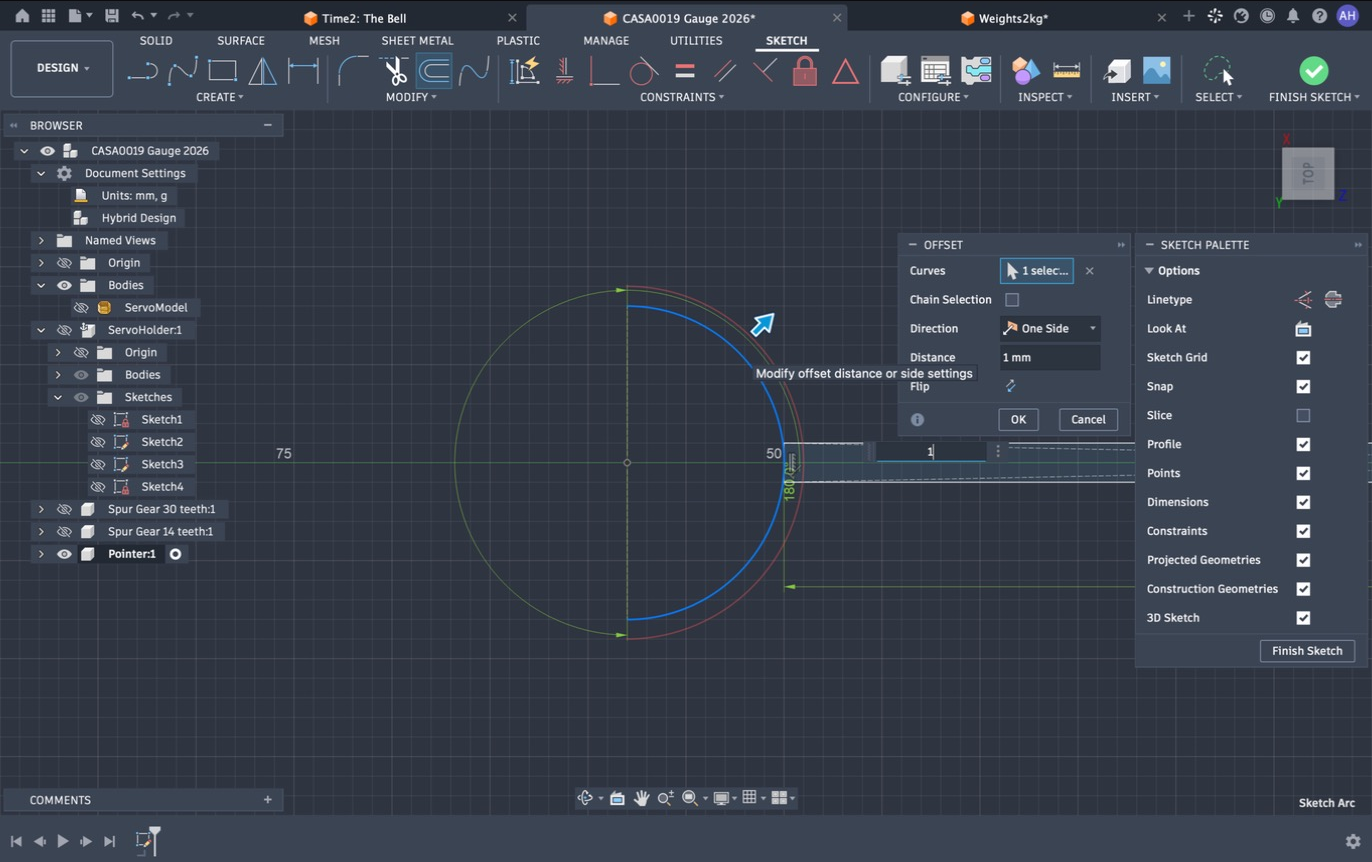Open the notifications bell

click(x=1293, y=16)
